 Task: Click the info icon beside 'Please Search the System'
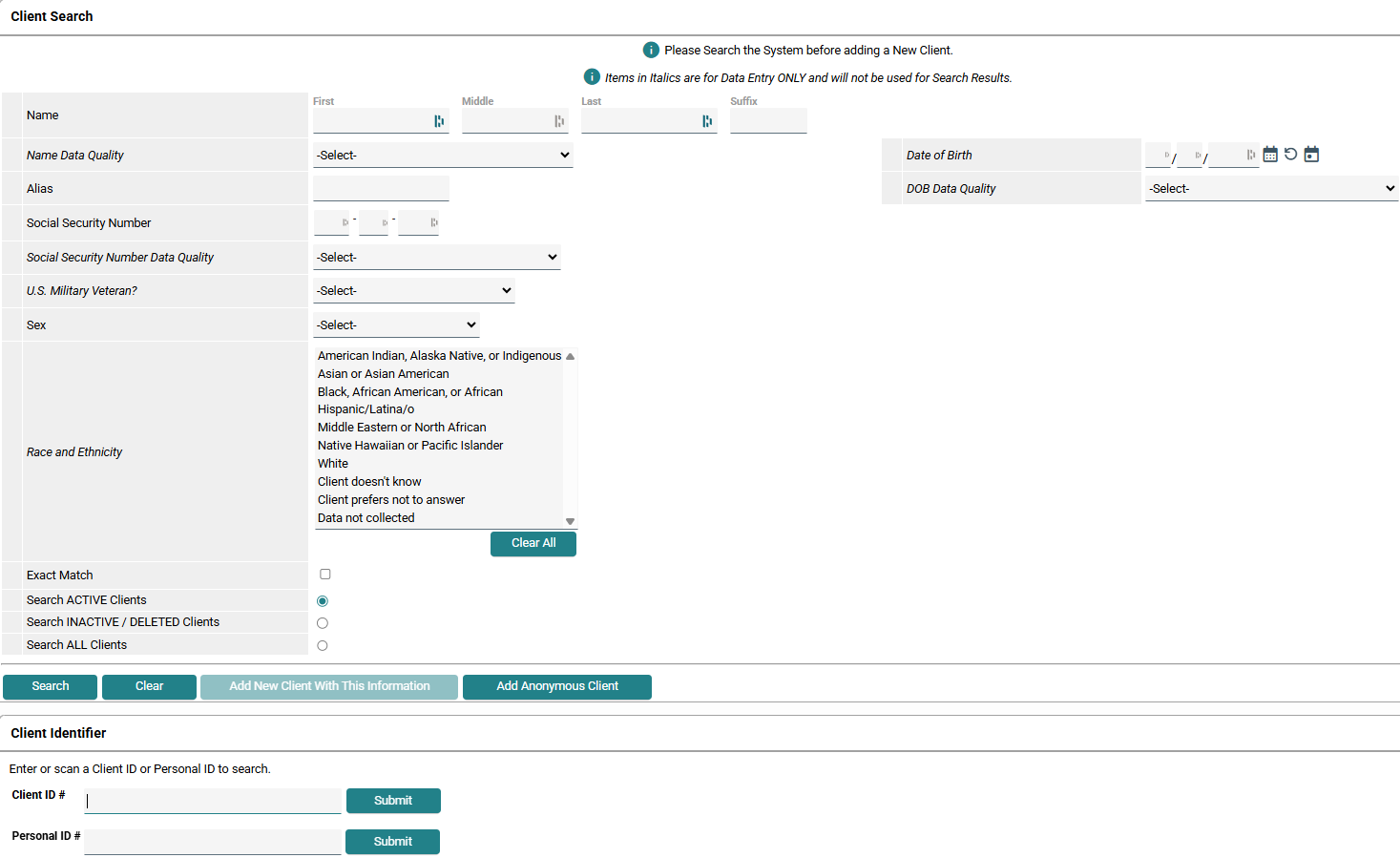click(x=651, y=50)
